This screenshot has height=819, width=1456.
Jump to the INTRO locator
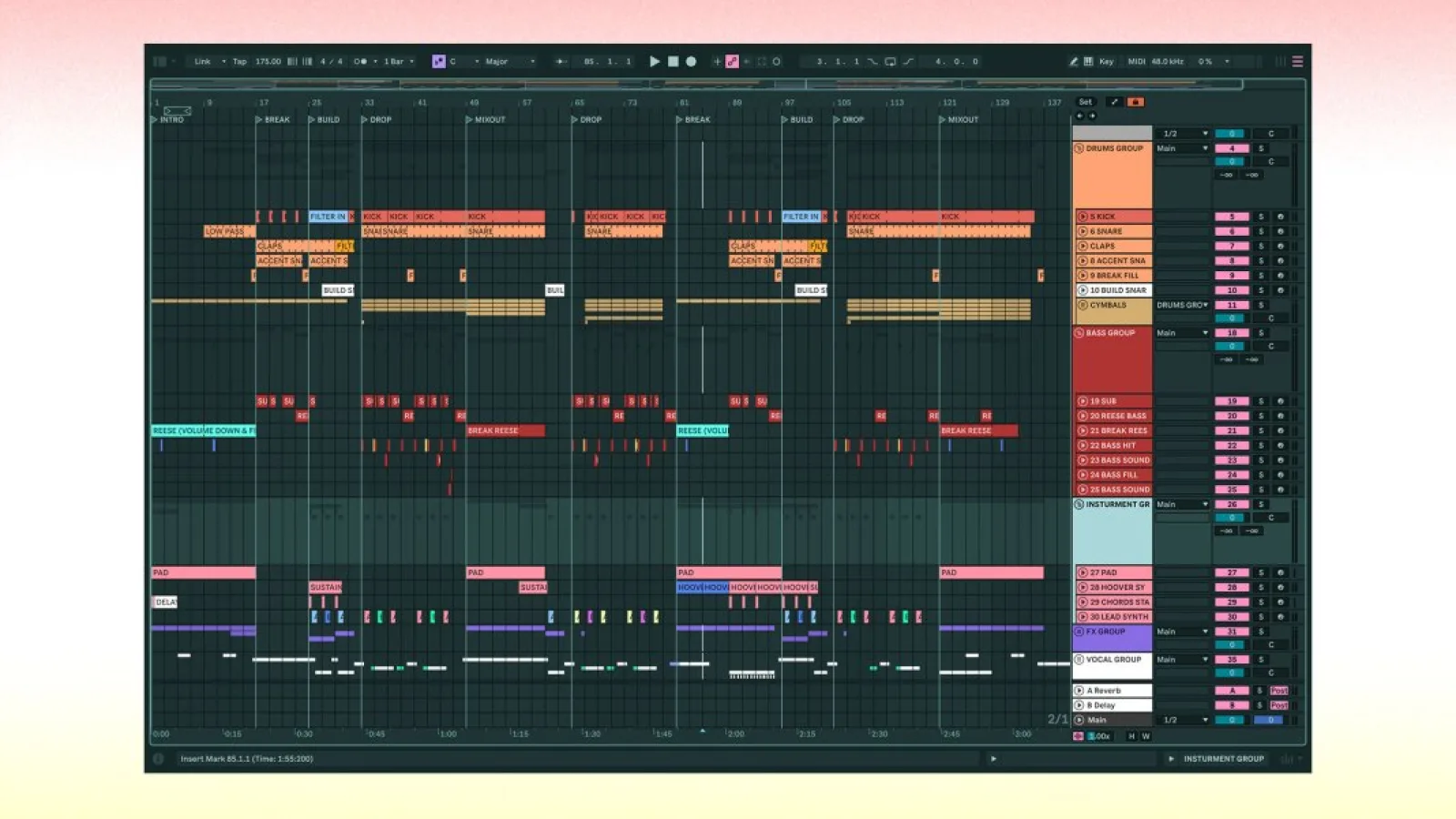[167, 119]
